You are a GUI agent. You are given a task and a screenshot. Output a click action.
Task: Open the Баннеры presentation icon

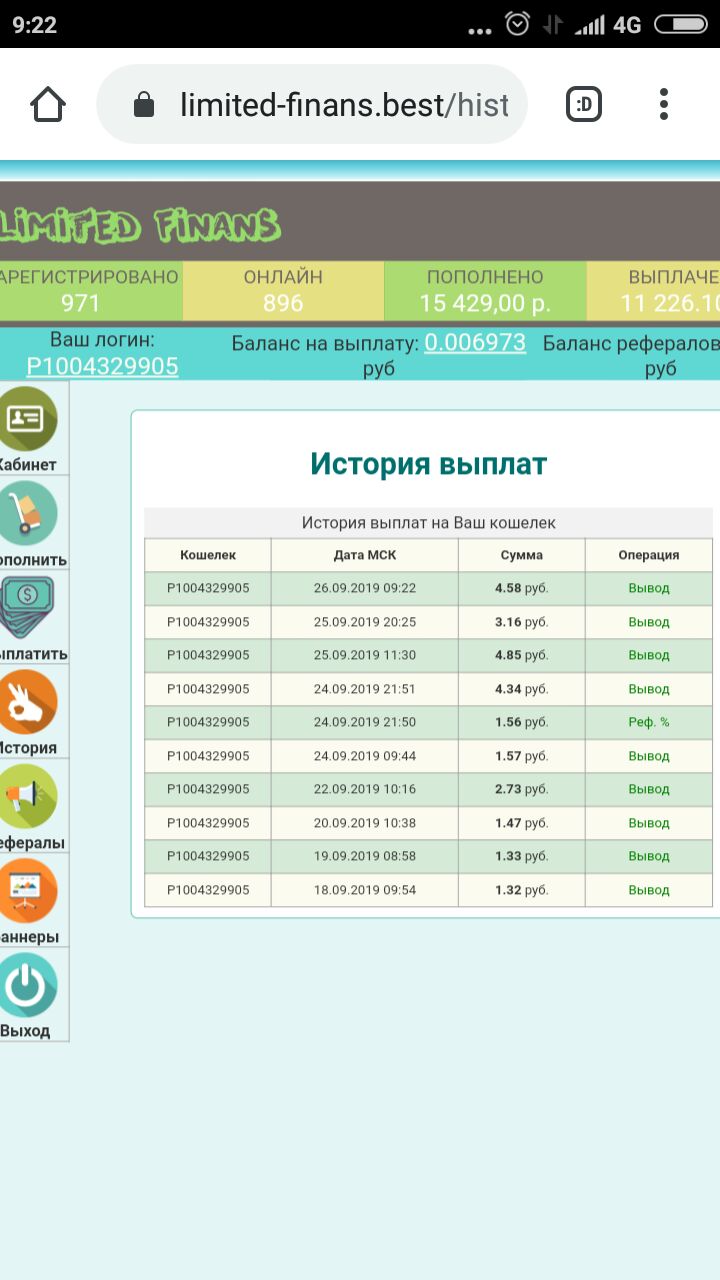(27, 891)
